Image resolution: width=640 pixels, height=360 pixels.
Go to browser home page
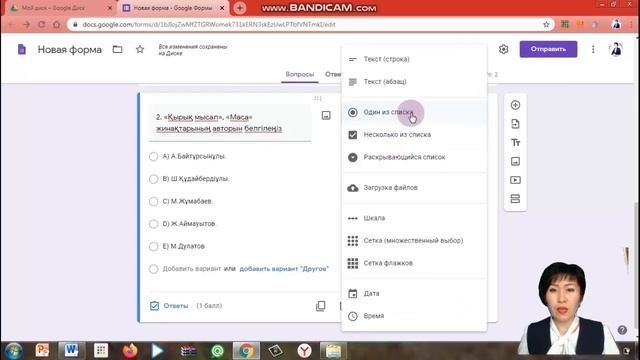[x=56, y=24]
